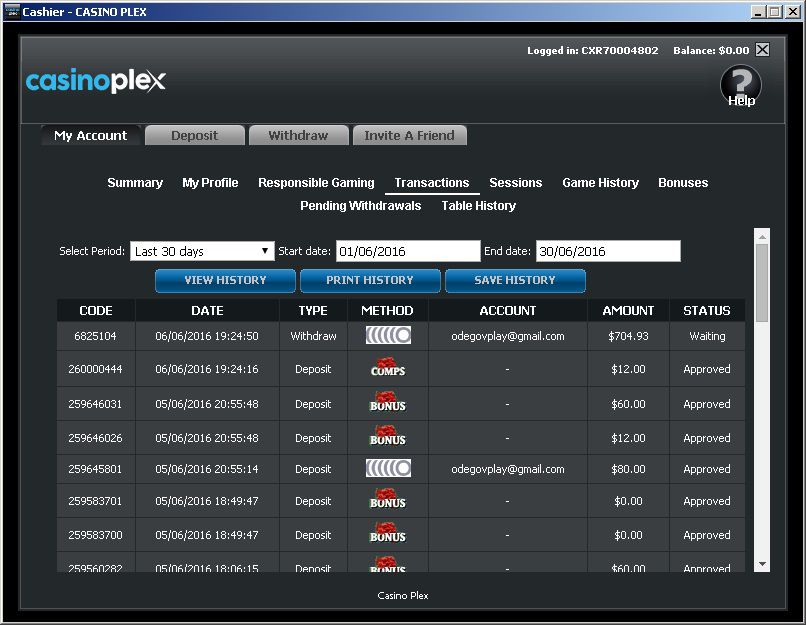This screenshot has width=806, height=625.
Task: Click BONUS icon in row 259583700
Action: [388, 533]
